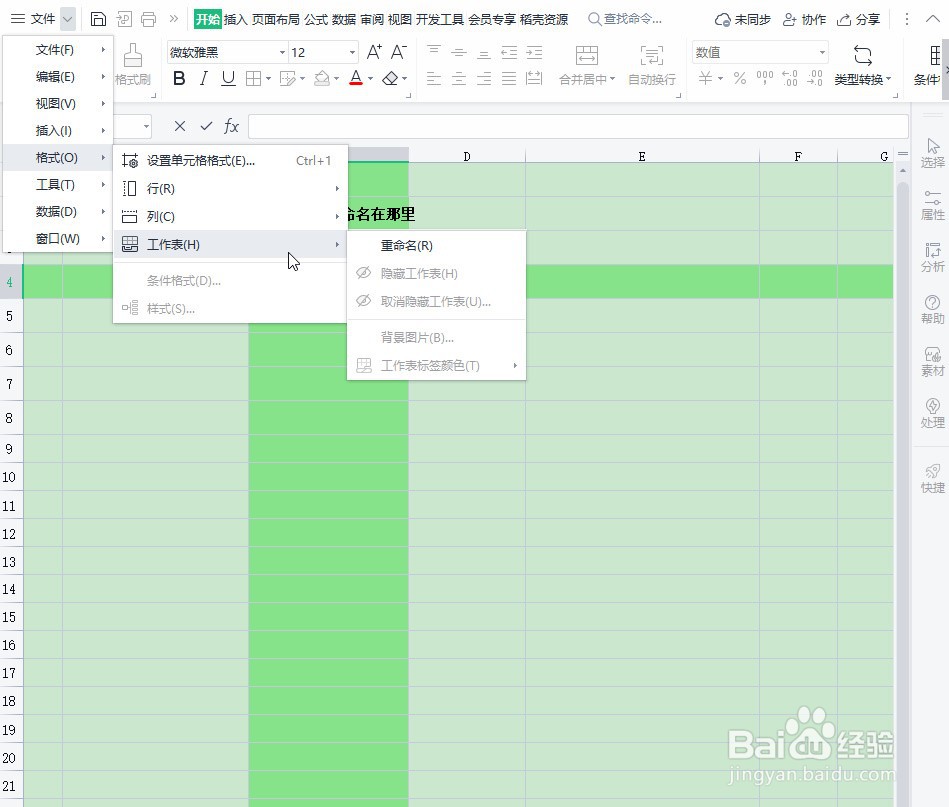This screenshot has height=807, width=949.
Task: Click the decrease indent icon
Action: [509, 52]
